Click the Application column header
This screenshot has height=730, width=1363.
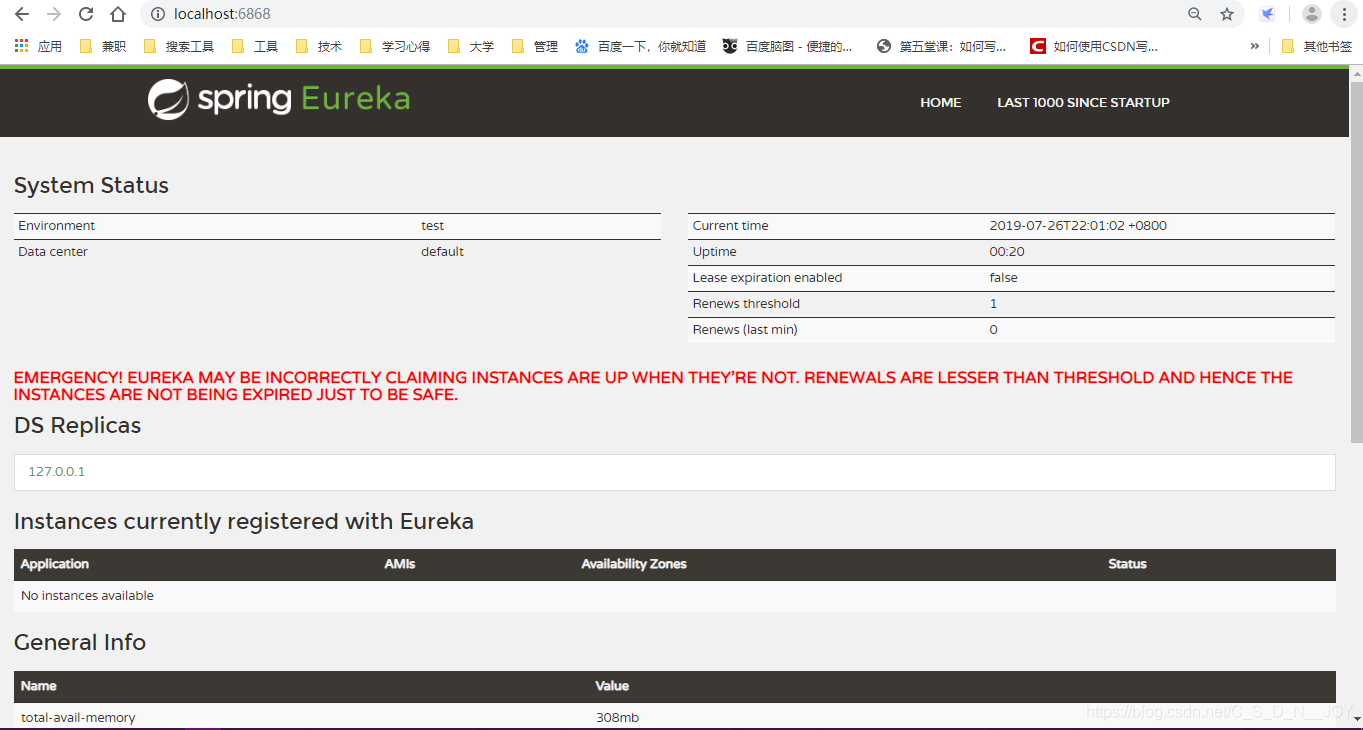tap(55, 564)
